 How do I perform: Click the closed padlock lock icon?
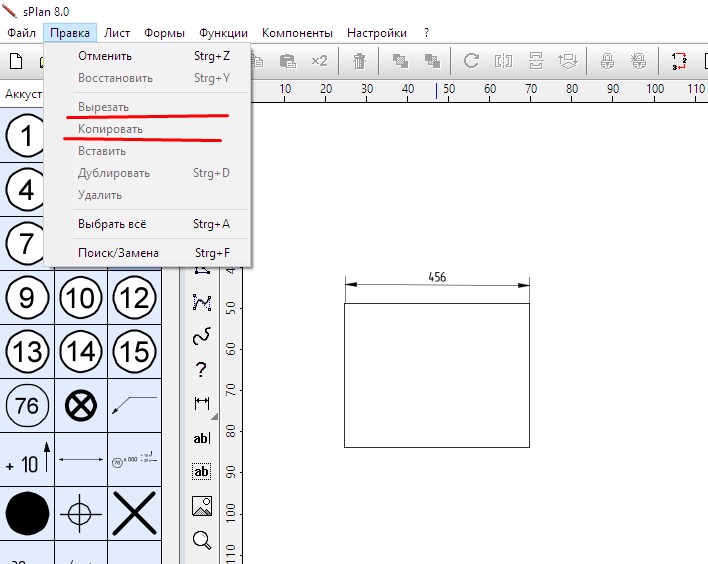[x=608, y=61]
